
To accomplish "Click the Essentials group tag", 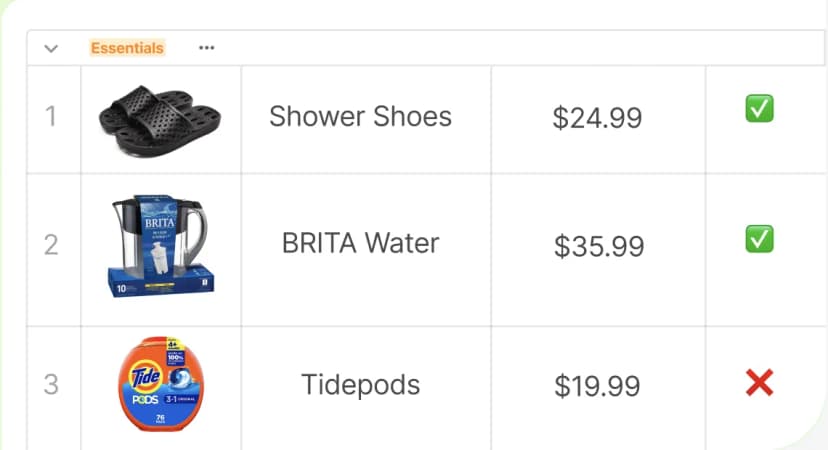I will [127, 48].
